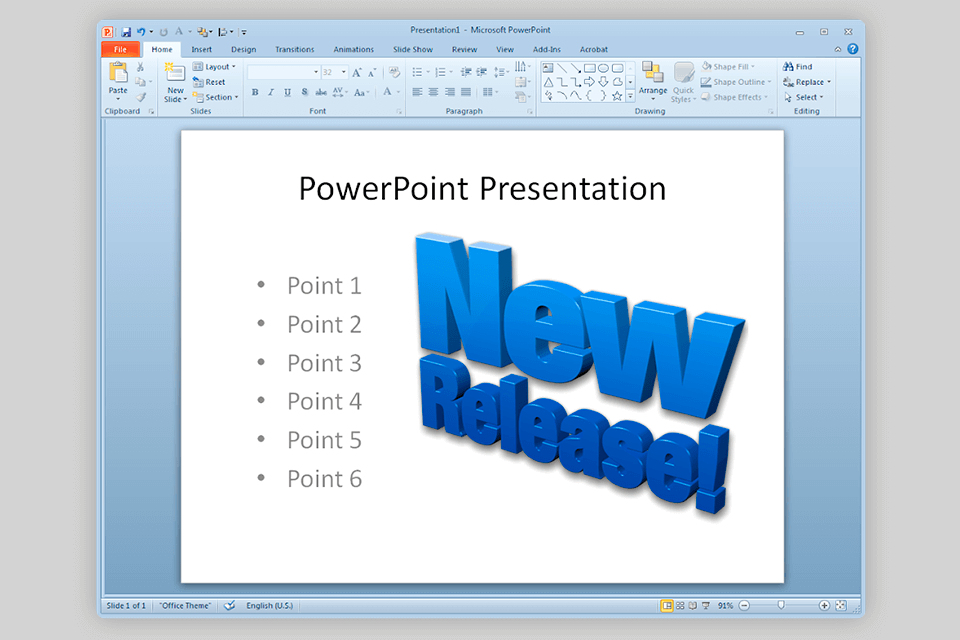Click the zoom slider handle
Image resolution: width=960 pixels, height=640 pixels.
pos(781,606)
